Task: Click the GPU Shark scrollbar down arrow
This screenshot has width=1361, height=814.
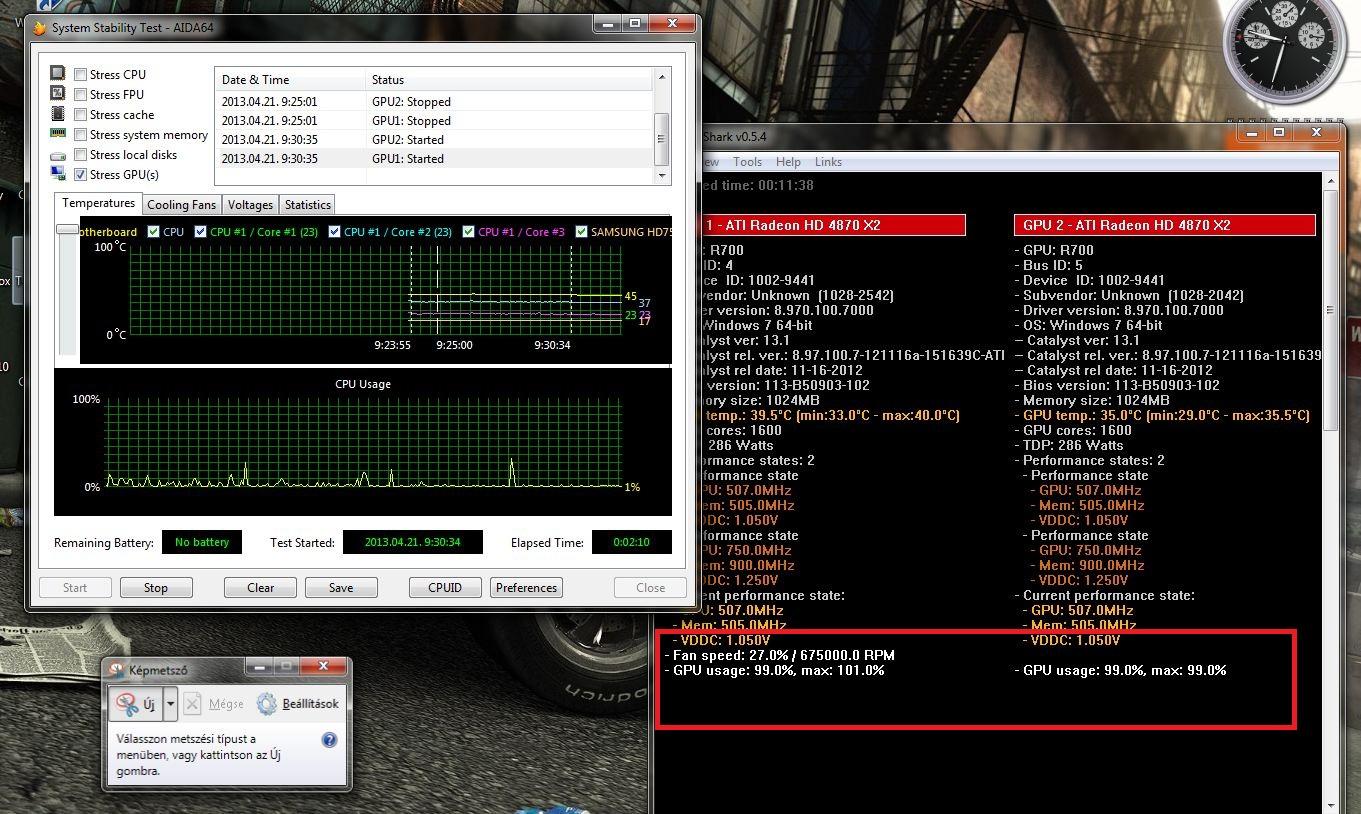Action: coord(1330,805)
